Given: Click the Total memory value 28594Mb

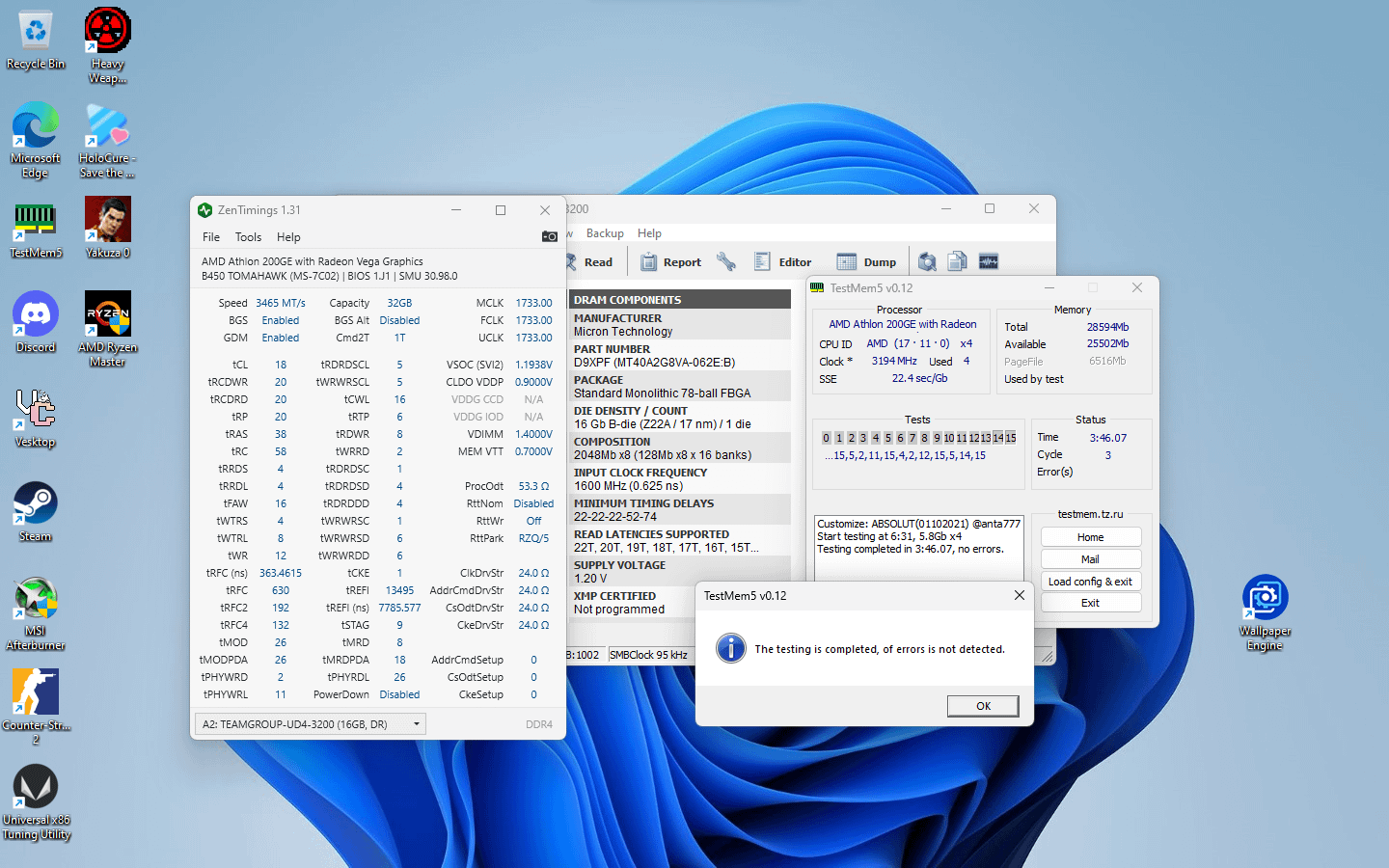Looking at the screenshot, I should pos(1107,327).
